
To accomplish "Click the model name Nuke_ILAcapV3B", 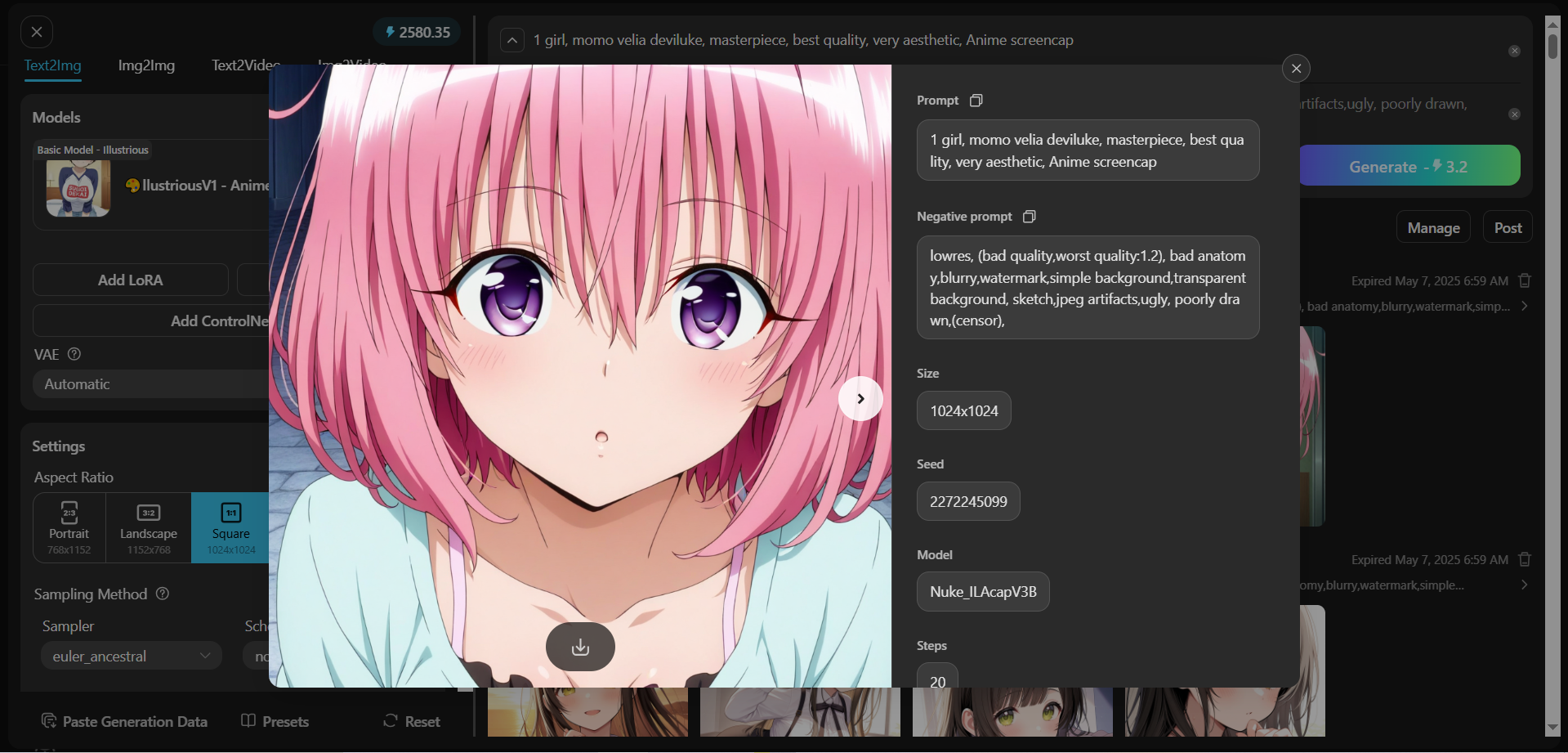I will pos(983,591).
